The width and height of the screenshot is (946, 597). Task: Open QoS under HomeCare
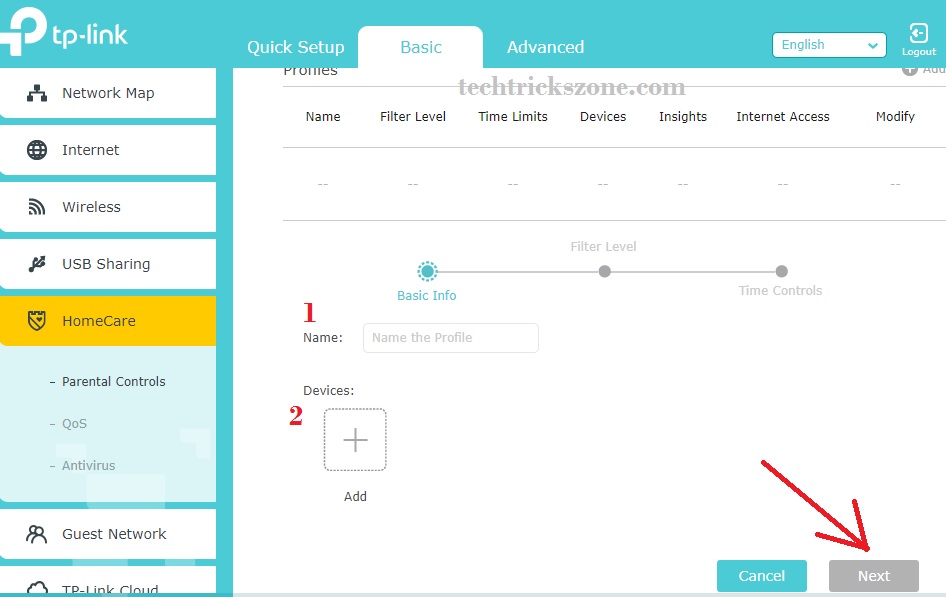pos(74,423)
